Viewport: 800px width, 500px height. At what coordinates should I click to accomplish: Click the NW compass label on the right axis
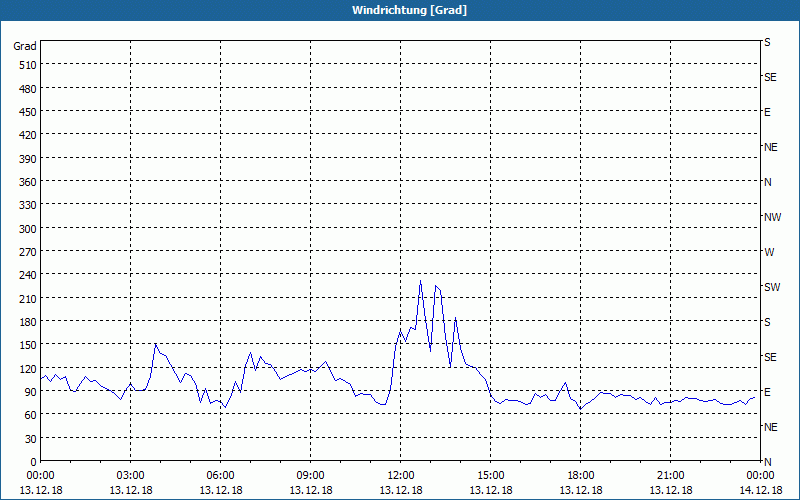click(x=772, y=217)
